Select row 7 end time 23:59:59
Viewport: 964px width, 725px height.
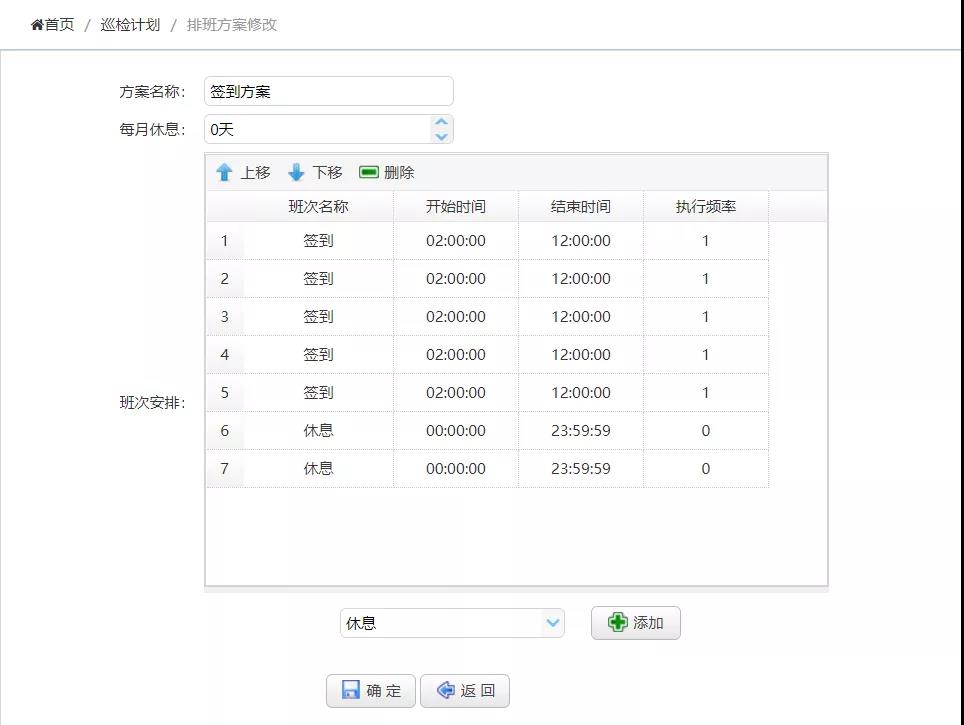click(580, 469)
